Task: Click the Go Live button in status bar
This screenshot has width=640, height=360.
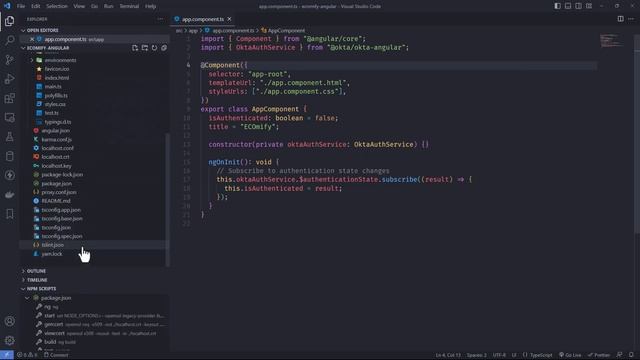Action: pyautogui.click(x=570, y=355)
